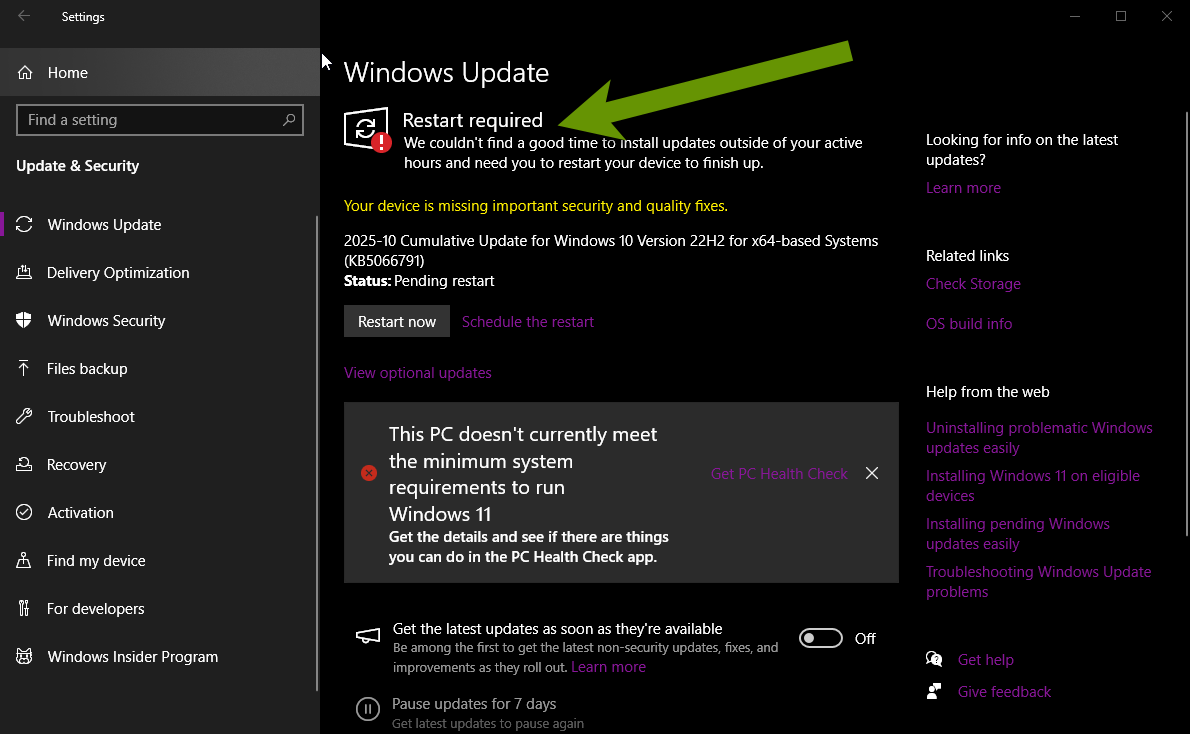The width and height of the screenshot is (1190, 734).
Task: Open the Activation settings page
Action: click(x=80, y=513)
